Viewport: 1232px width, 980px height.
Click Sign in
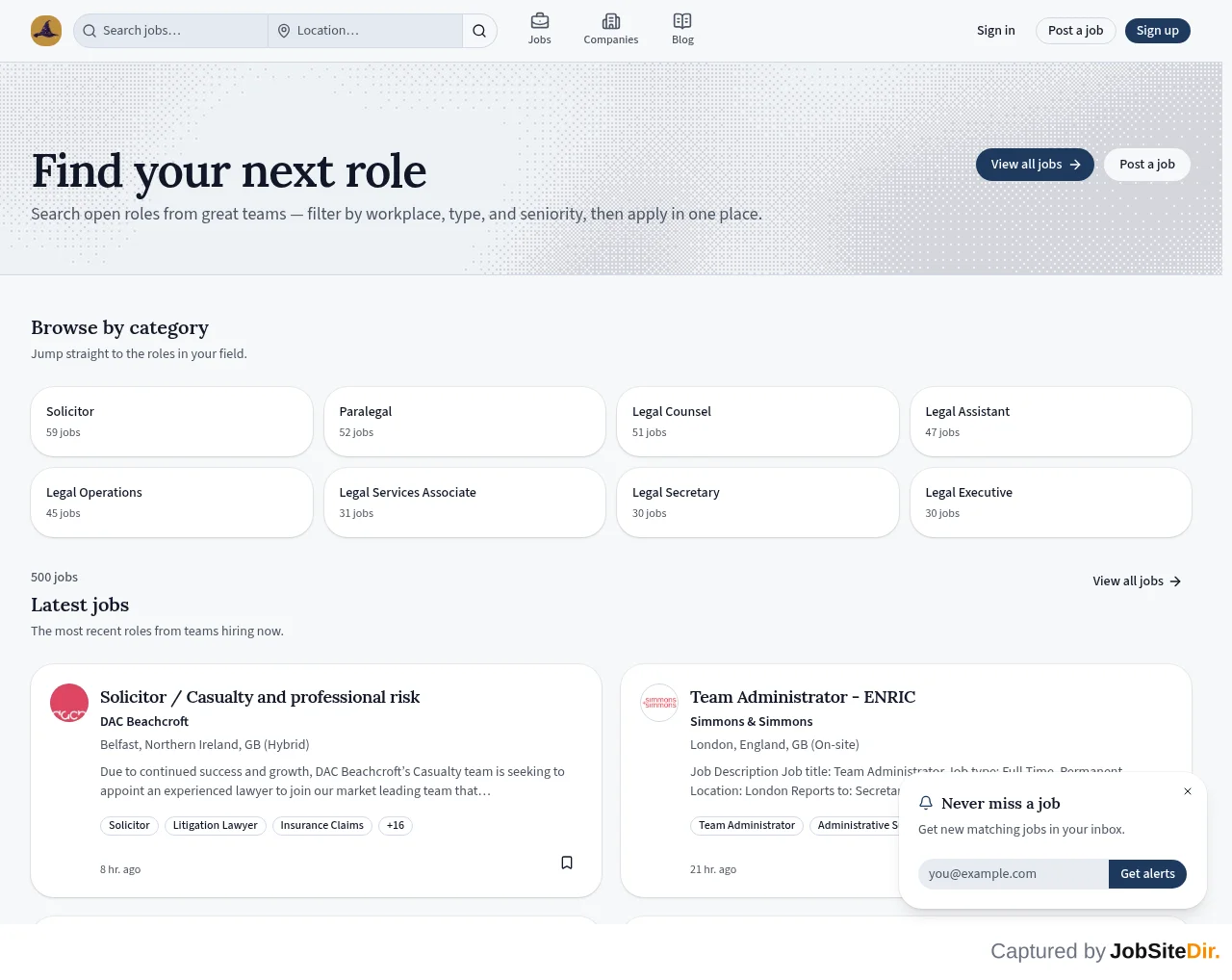[995, 31]
